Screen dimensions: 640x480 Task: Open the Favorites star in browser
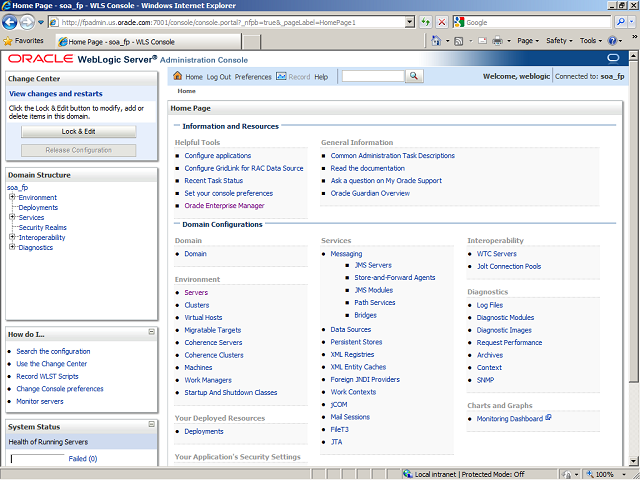[9, 41]
